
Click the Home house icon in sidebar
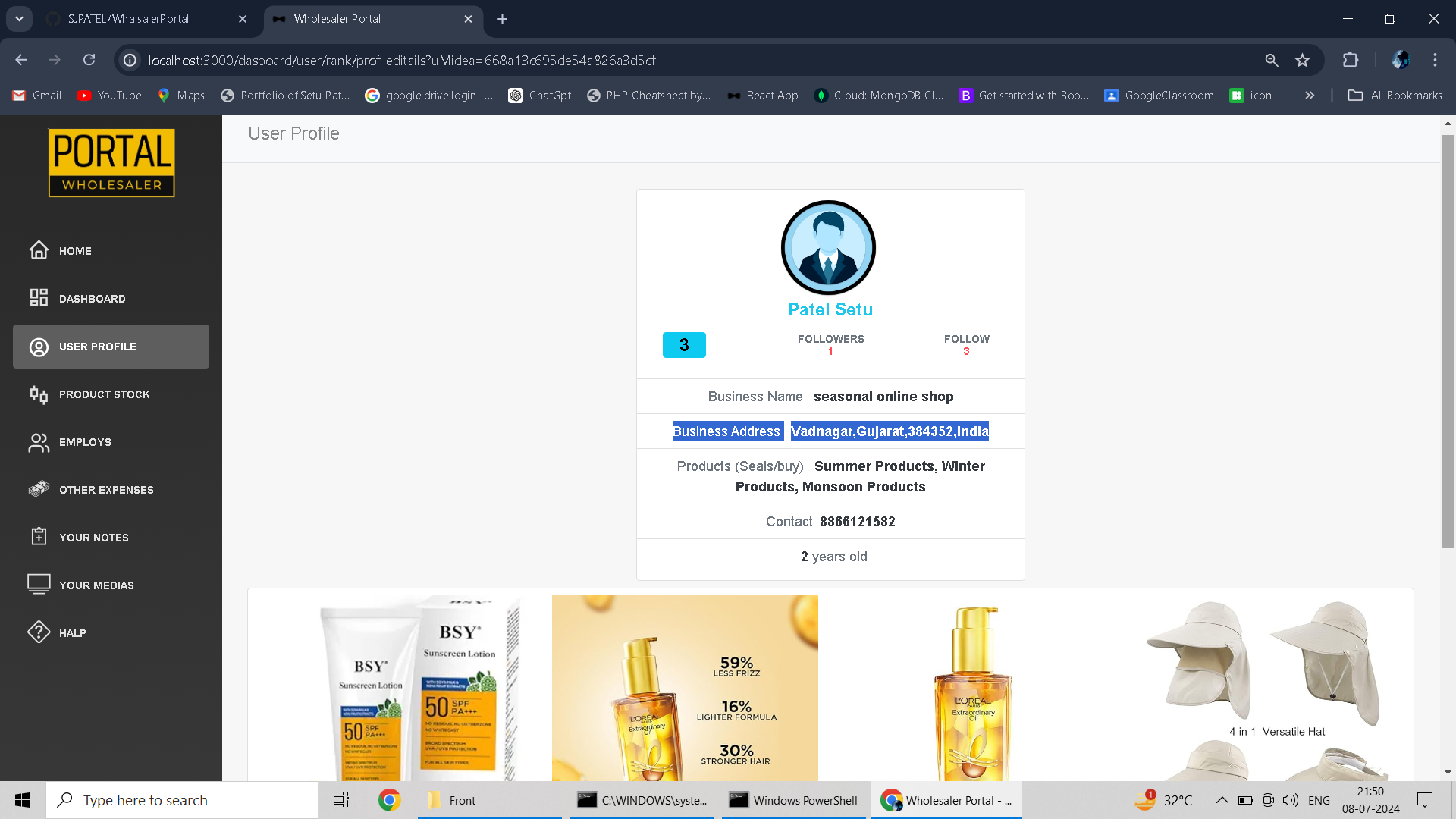39,250
